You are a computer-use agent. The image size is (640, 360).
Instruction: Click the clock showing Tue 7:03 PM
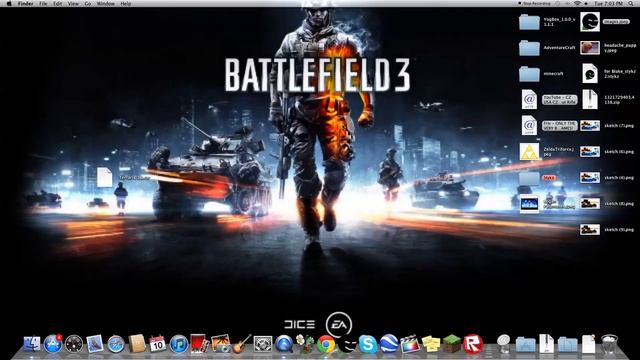pyautogui.click(x=608, y=3)
